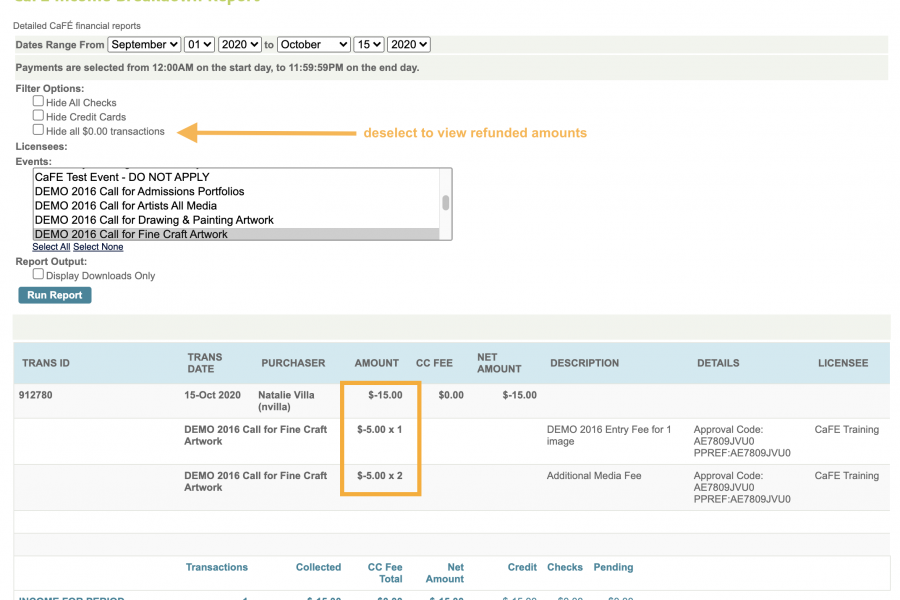Click the Run Report button

pos(55,295)
